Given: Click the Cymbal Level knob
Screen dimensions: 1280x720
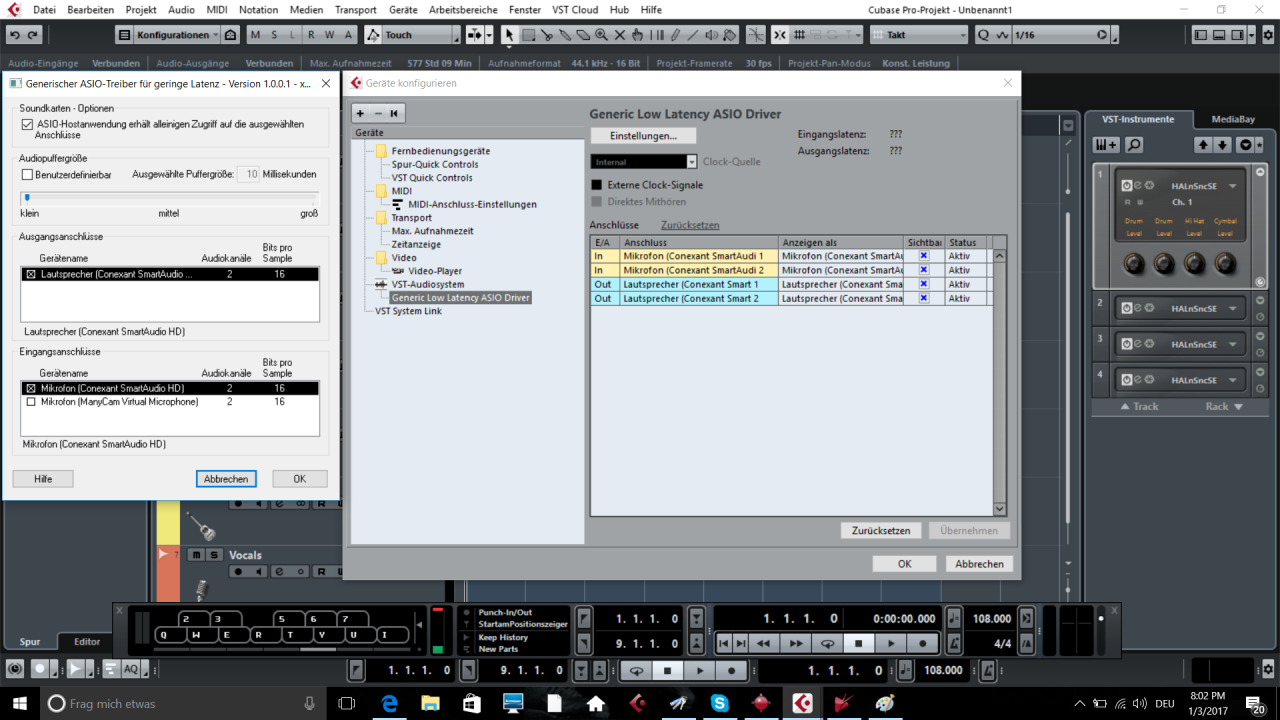Looking at the screenshot, I should 1225,263.
